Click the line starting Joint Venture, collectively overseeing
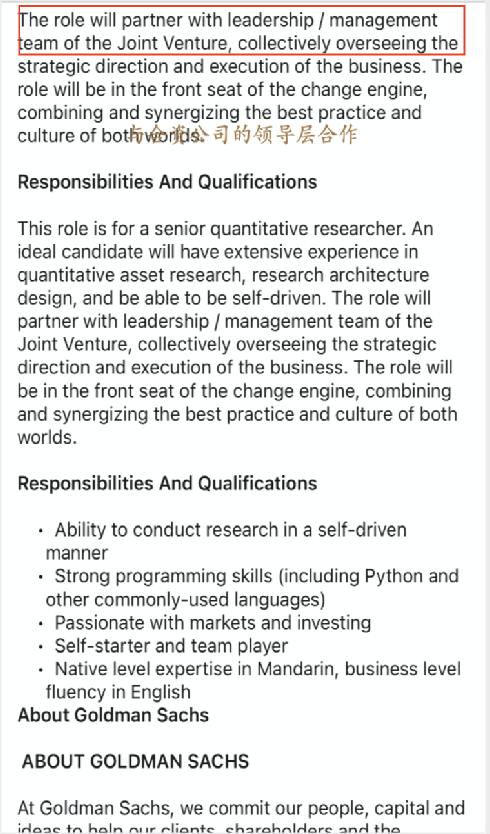This screenshot has height=834, width=490. click(227, 345)
